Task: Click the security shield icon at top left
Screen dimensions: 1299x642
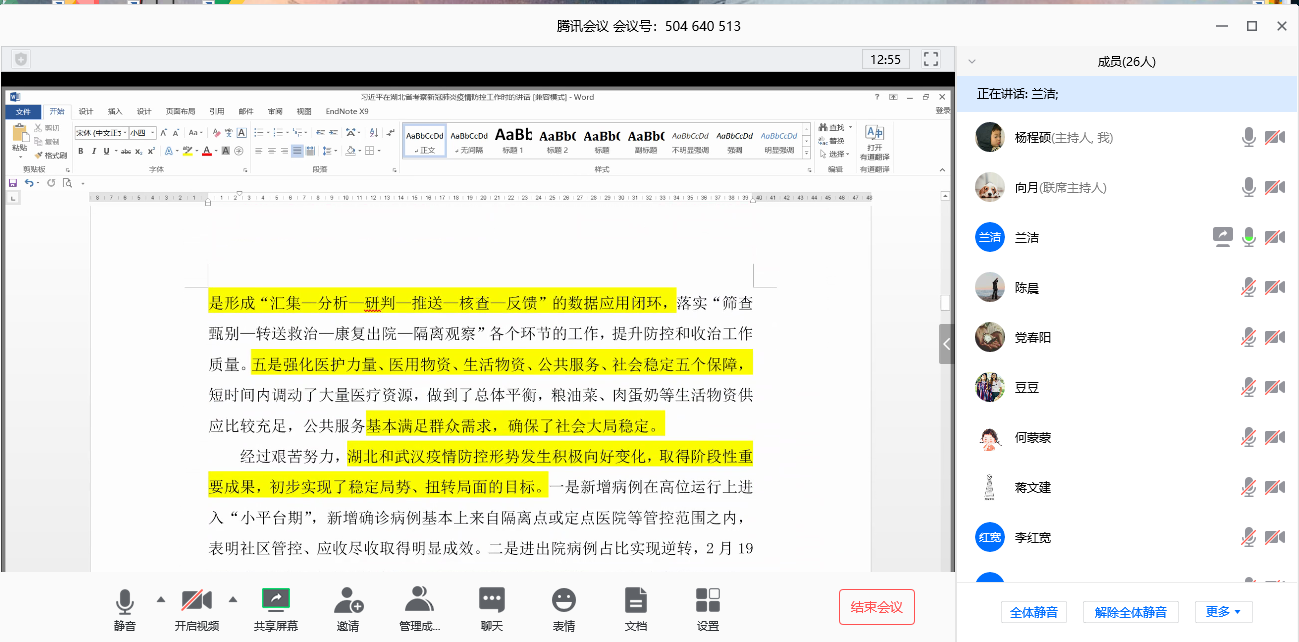Action: click(x=21, y=59)
